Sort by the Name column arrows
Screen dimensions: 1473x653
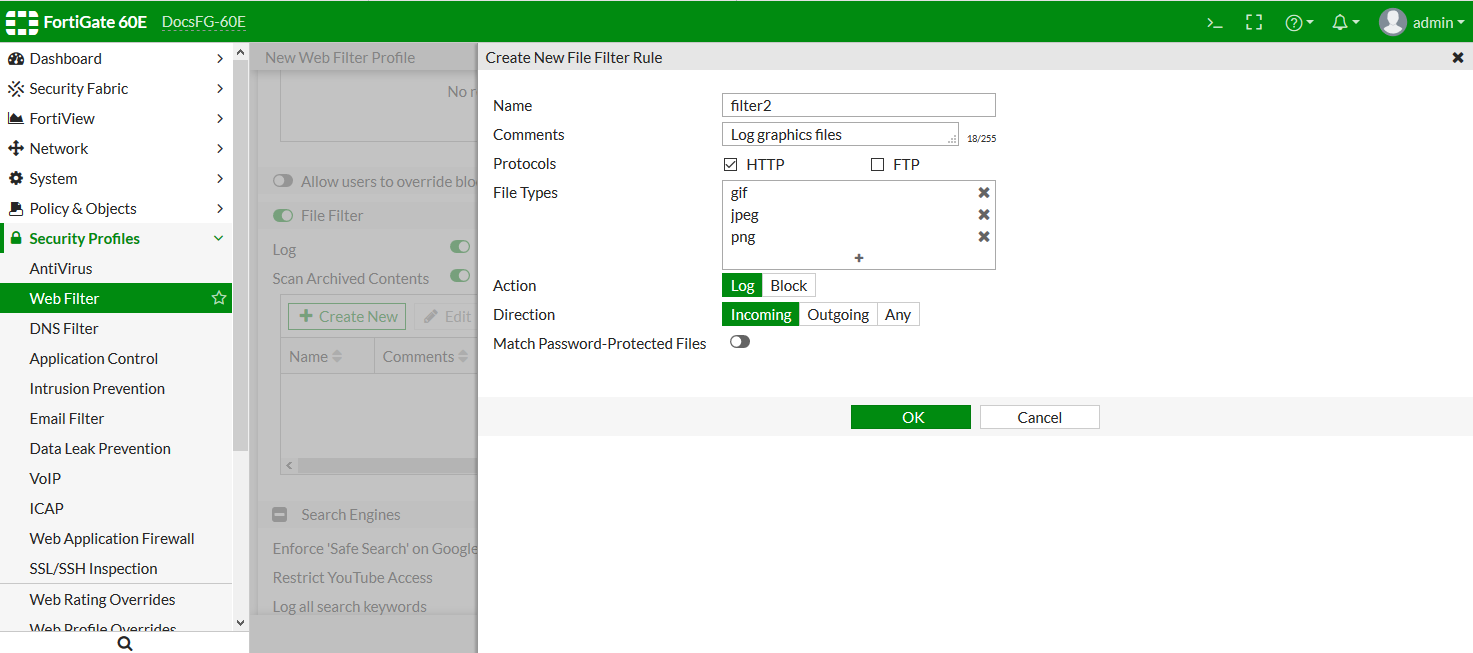[337, 357]
